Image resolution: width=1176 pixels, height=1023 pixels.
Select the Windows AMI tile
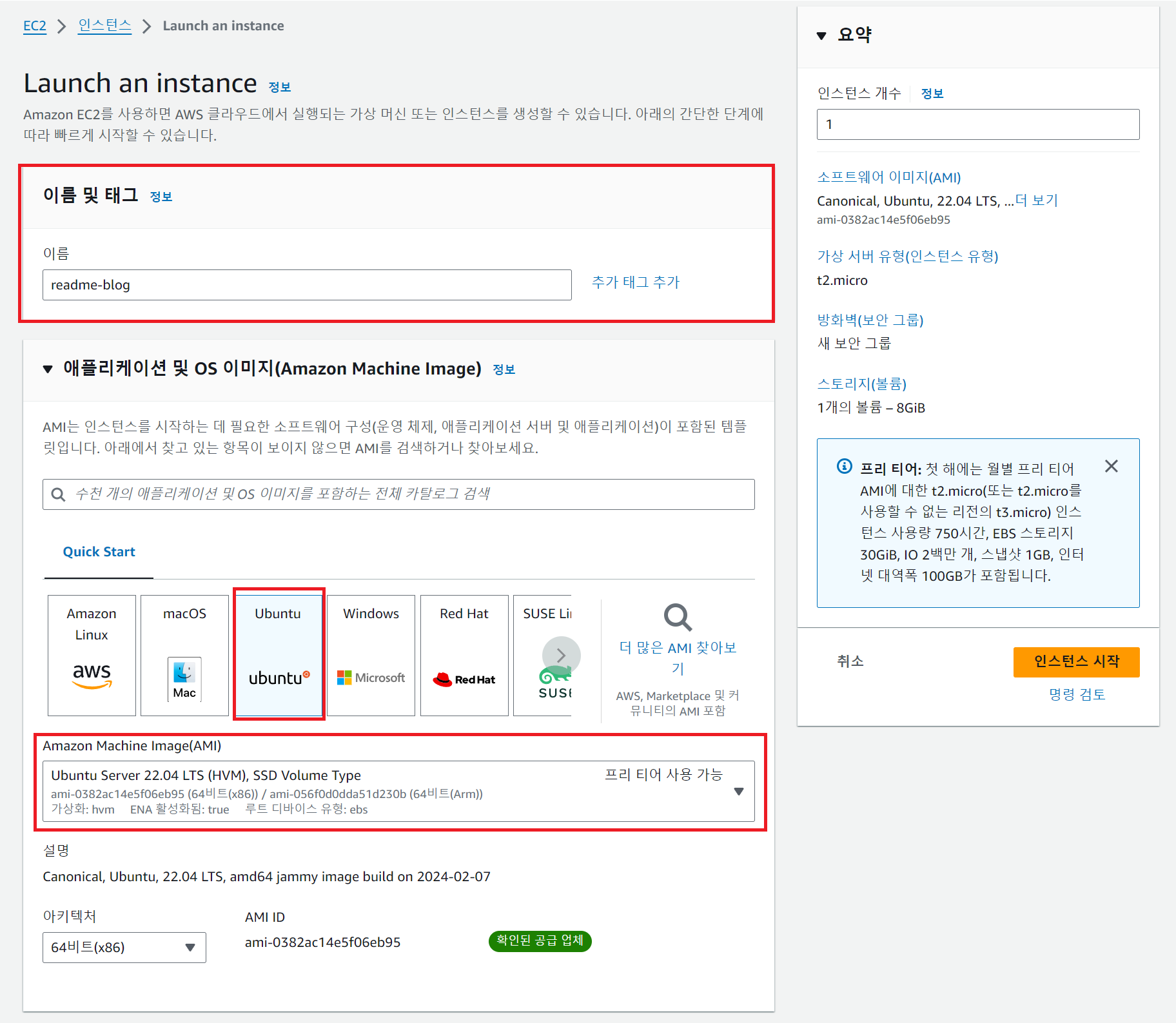point(371,655)
